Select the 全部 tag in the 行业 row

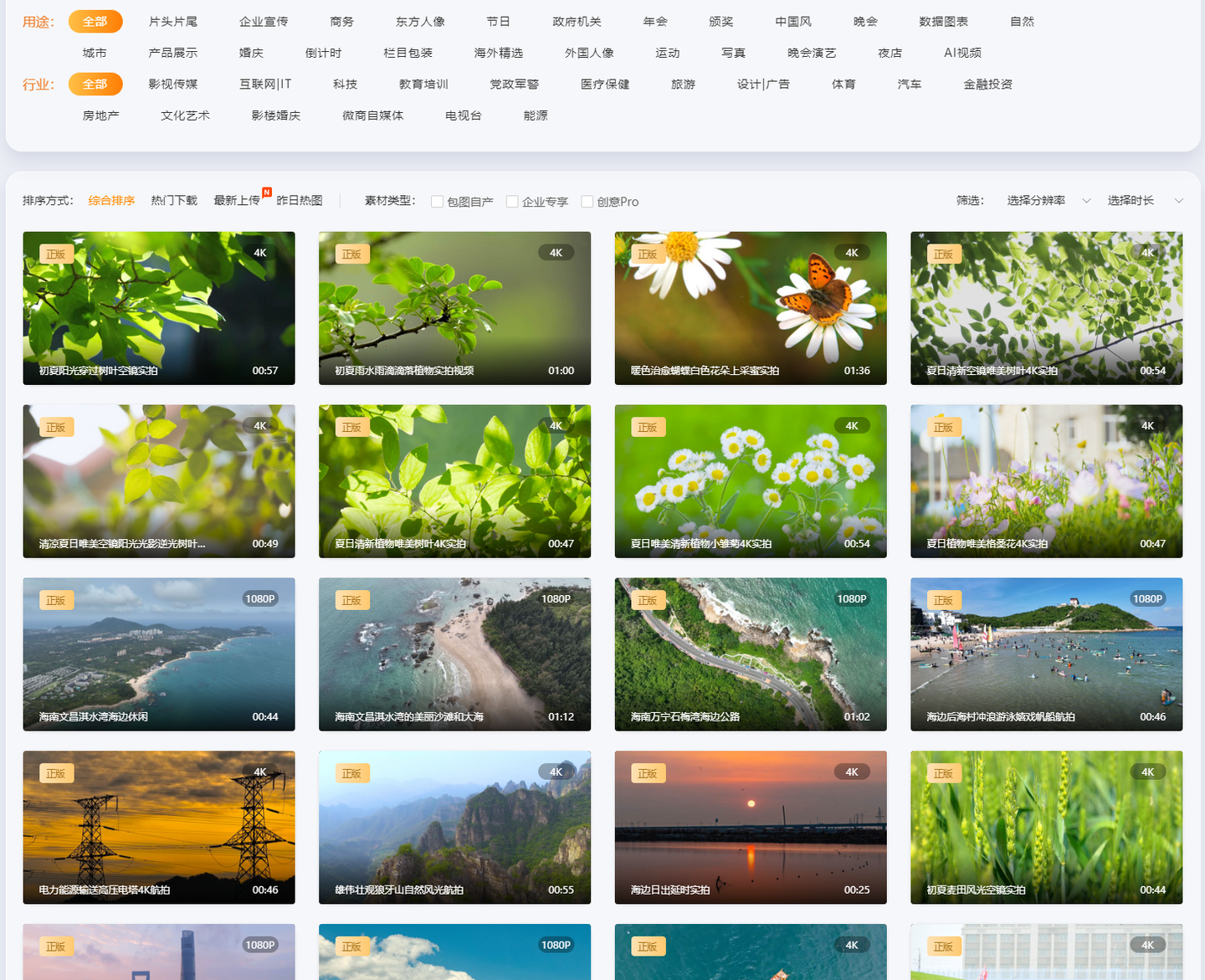tap(95, 85)
